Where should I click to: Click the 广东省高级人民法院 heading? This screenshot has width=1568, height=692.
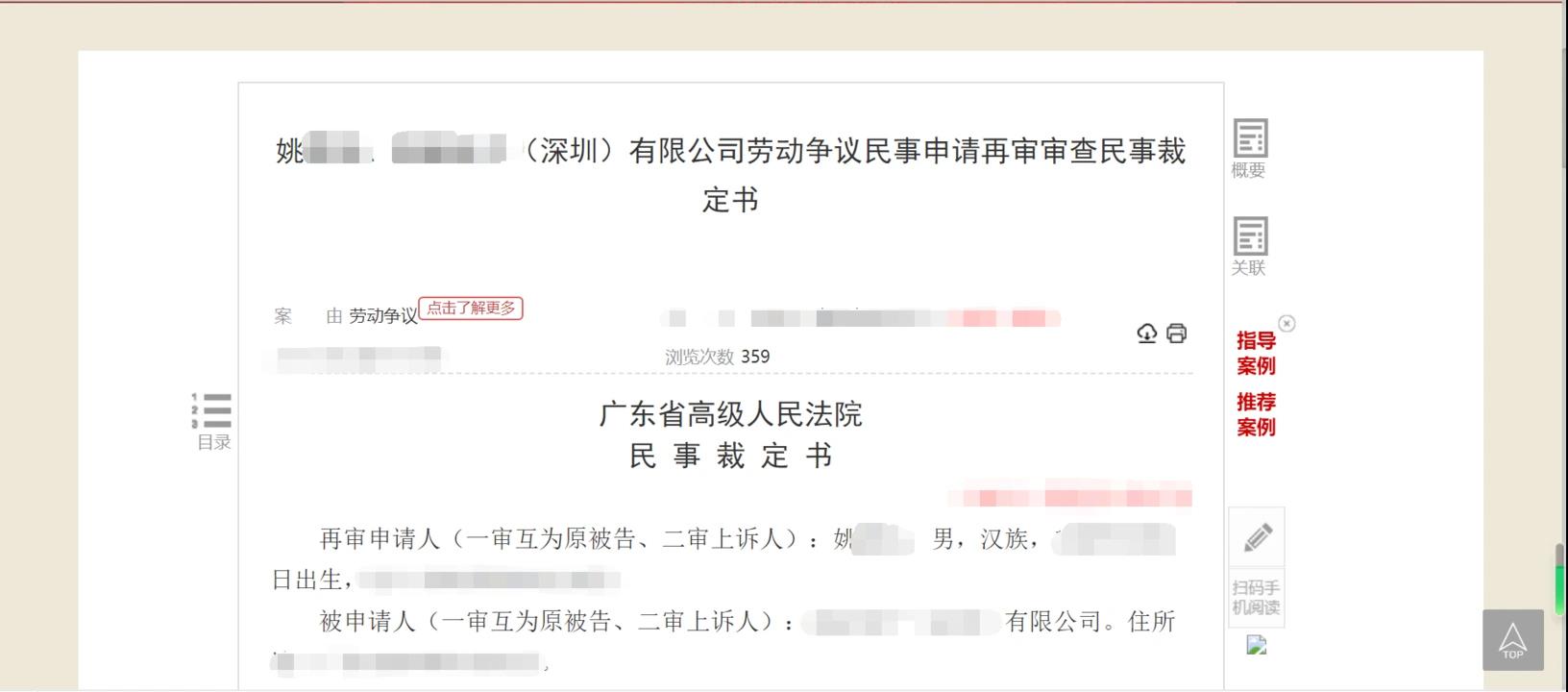tap(731, 414)
